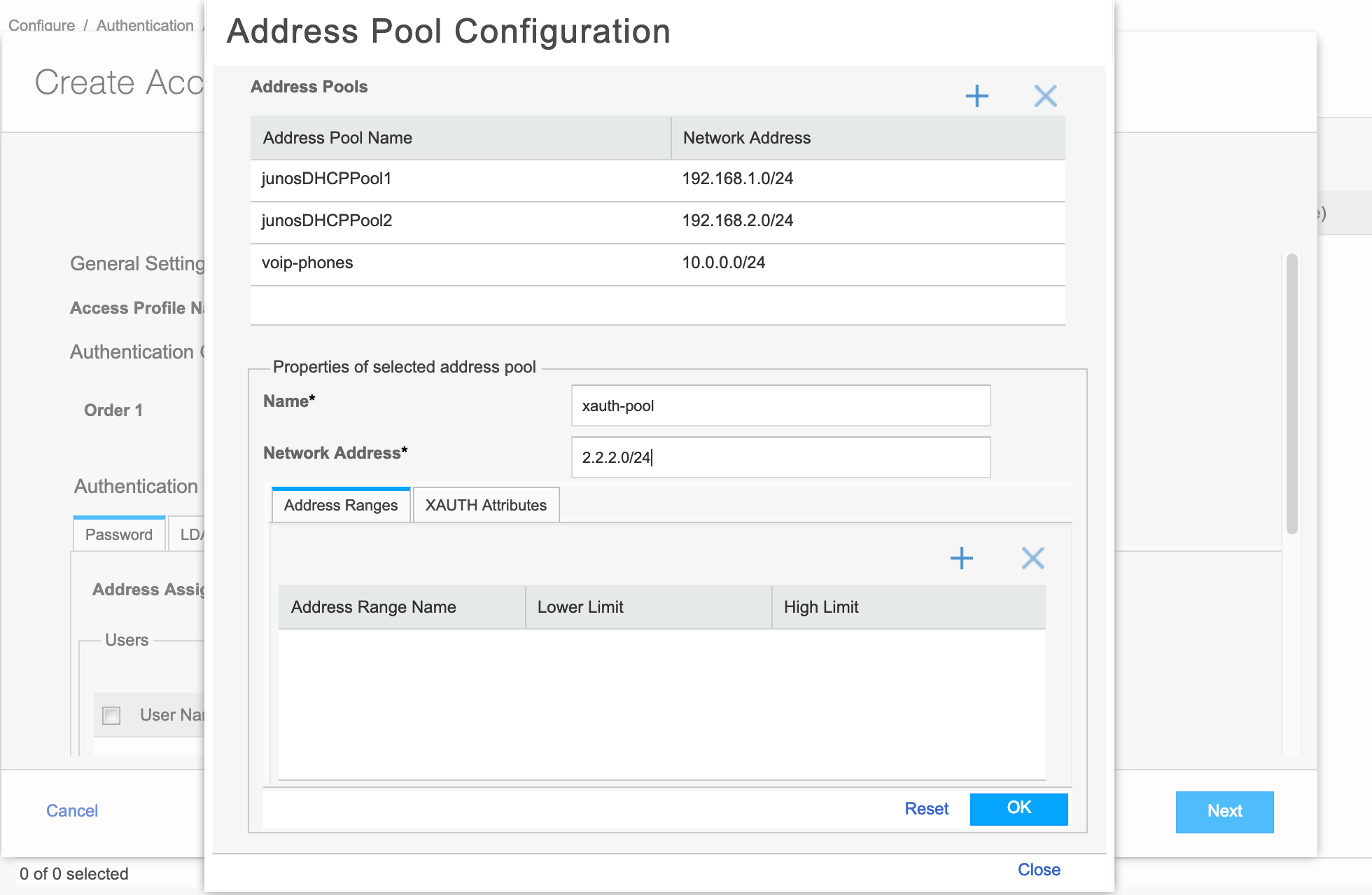Open the Configure breadcrumb link

[x=42, y=25]
